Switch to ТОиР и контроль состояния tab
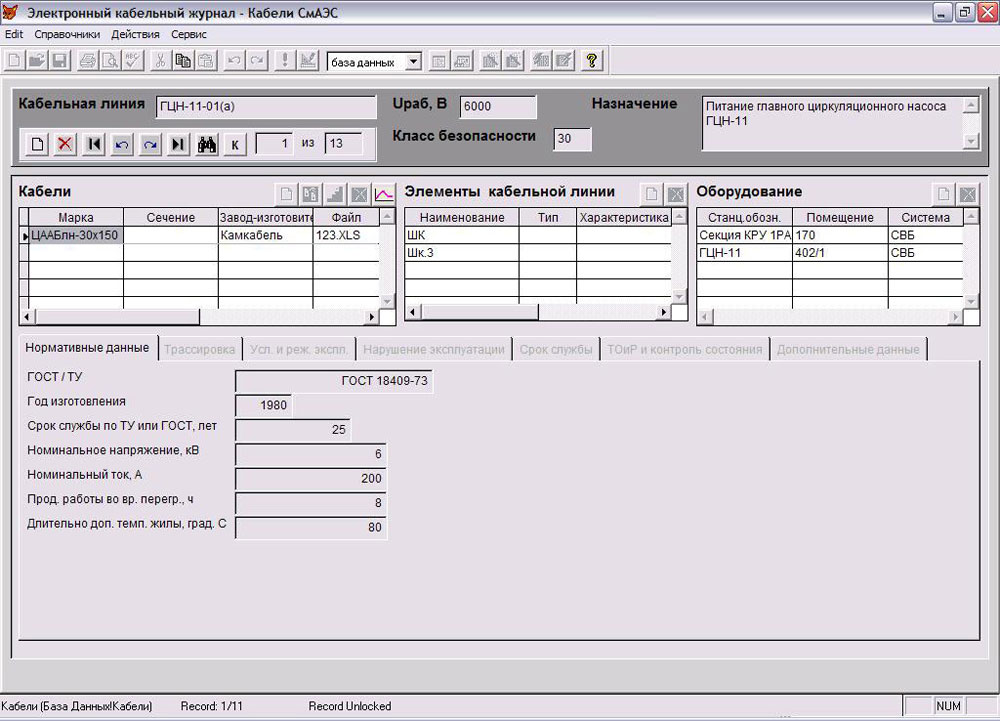This screenshot has width=1000, height=721. 684,349
